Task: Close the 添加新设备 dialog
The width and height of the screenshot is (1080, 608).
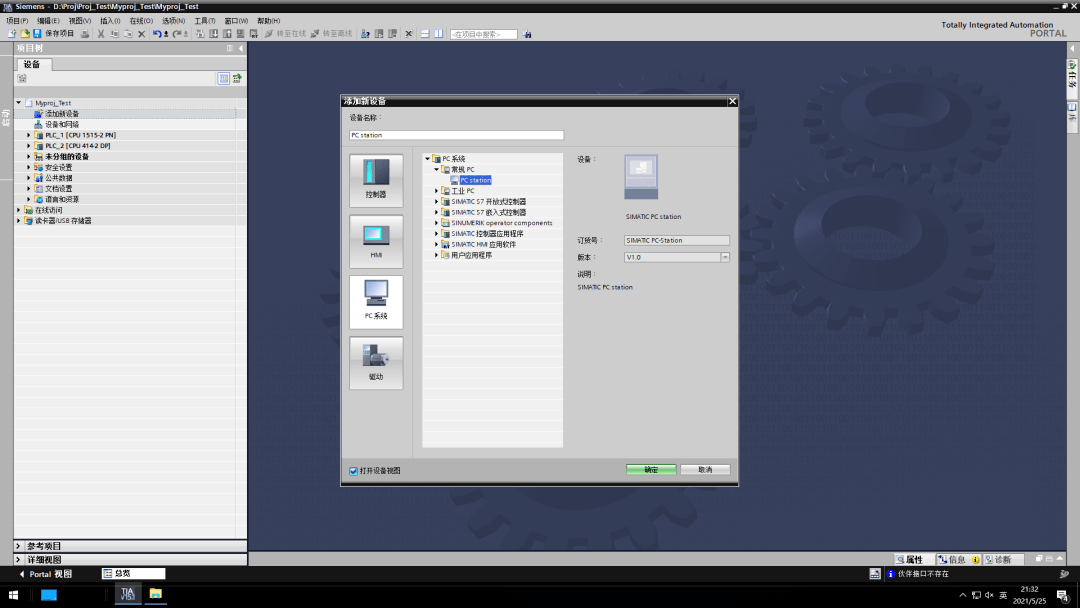Action: click(x=732, y=101)
